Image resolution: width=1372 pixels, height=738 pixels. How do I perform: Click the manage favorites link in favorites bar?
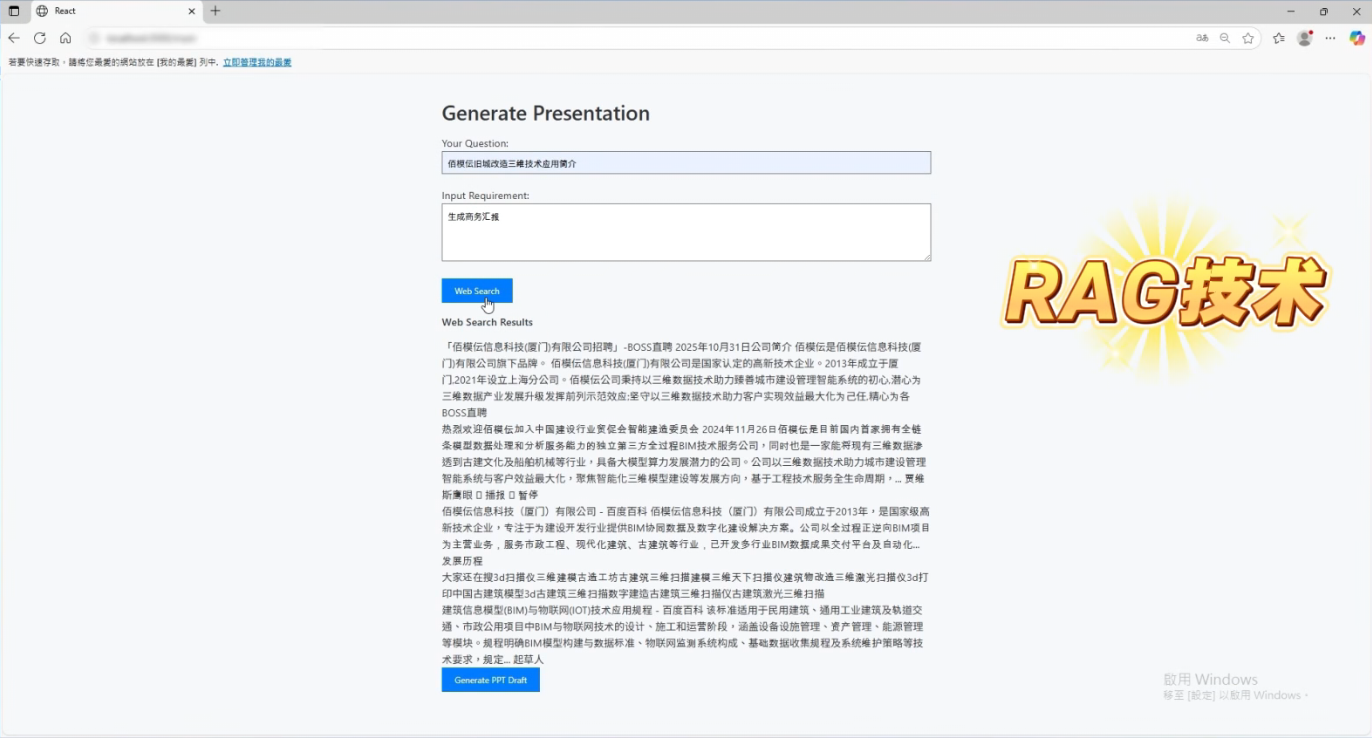click(x=257, y=62)
